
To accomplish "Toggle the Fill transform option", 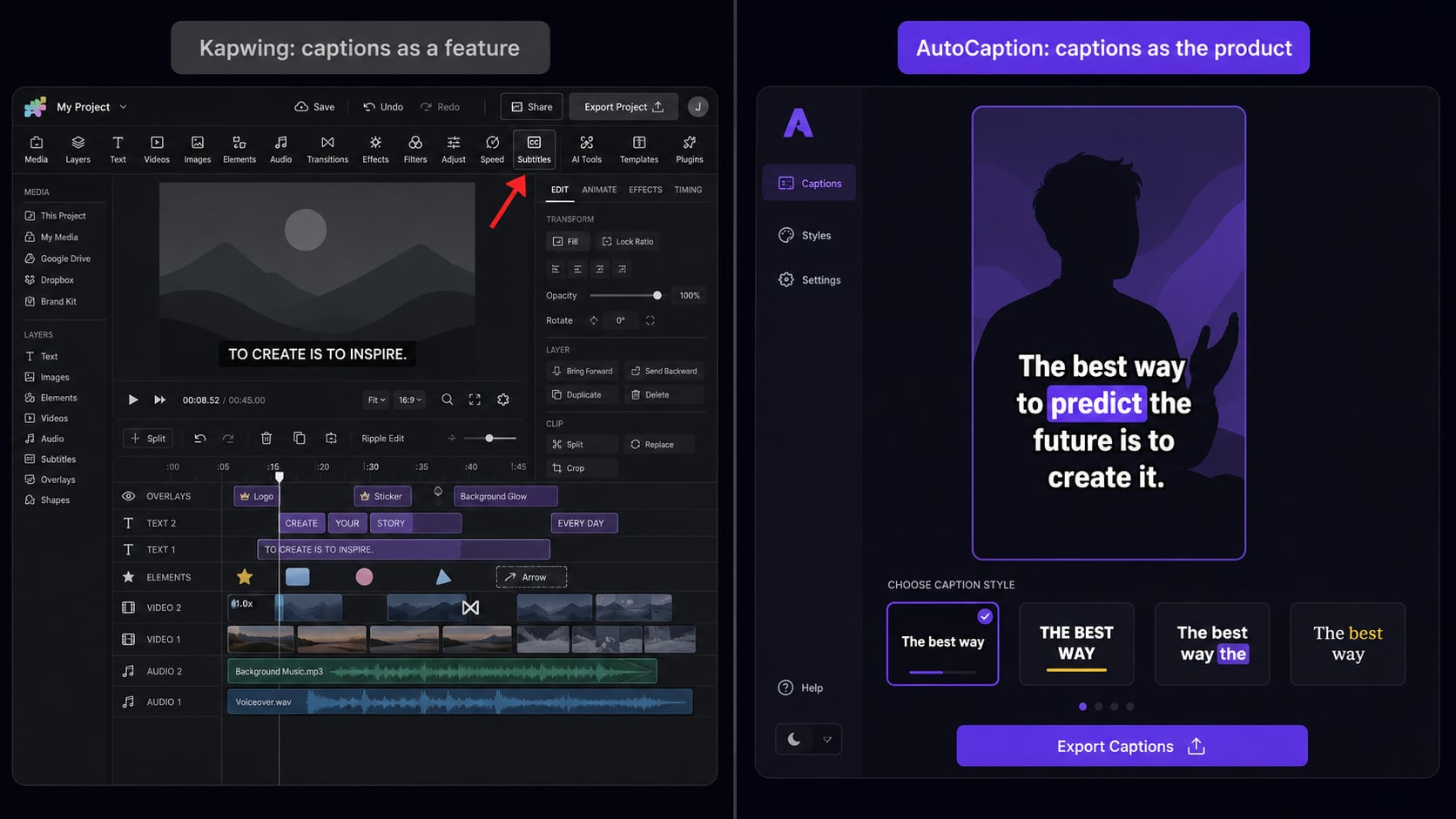I will click(566, 241).
